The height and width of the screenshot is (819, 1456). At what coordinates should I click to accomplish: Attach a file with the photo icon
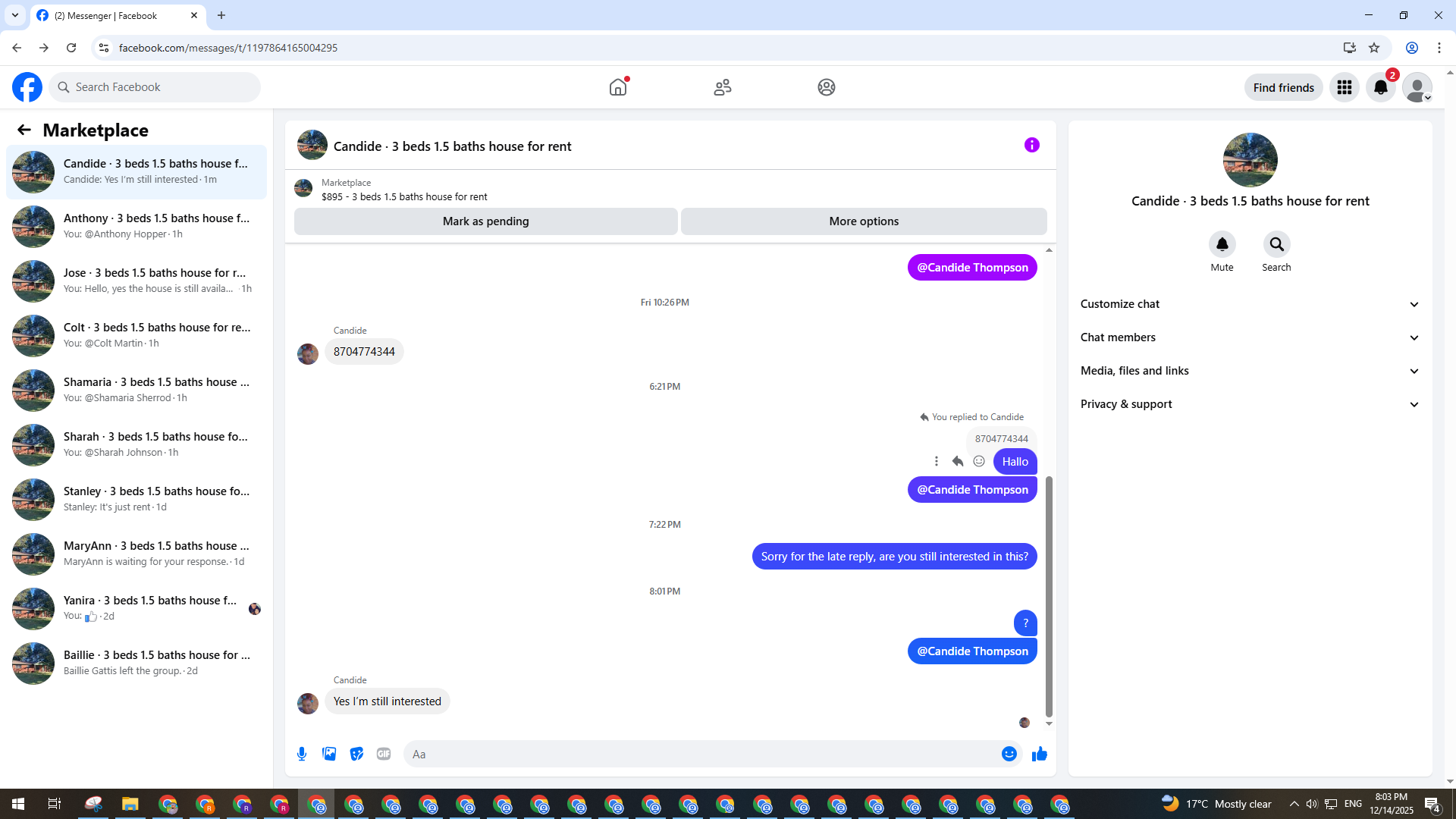pyautogui.click(x=329, y=754)
